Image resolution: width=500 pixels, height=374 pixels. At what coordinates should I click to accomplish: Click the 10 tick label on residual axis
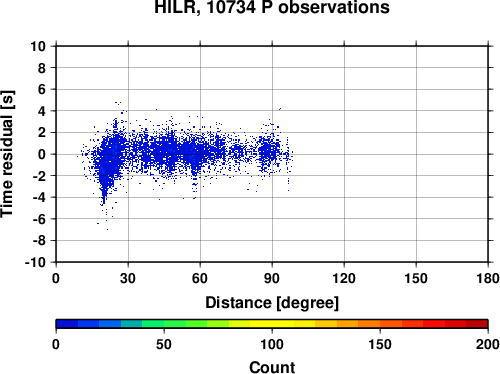click(38, 46)
